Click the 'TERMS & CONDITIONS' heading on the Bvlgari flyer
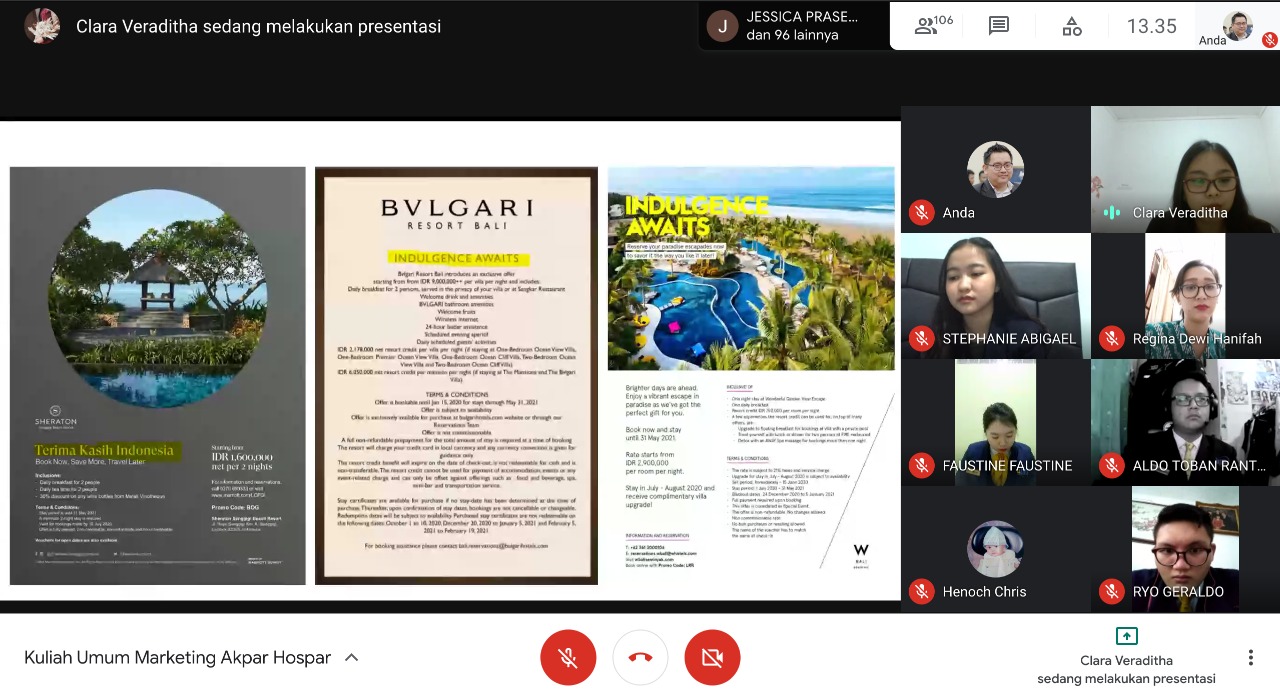Image resolution: width=1280 pixels, height=700 pixels. 456,395
